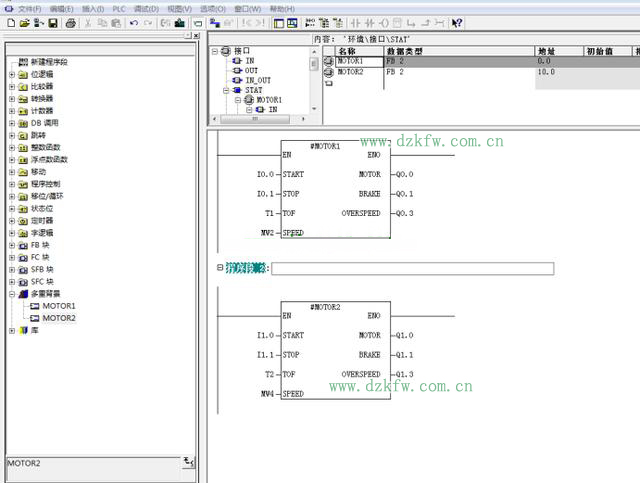Collapse the 多重背景 multi-instance node
The height and width of the screenshot is (483, 640).
12,294
